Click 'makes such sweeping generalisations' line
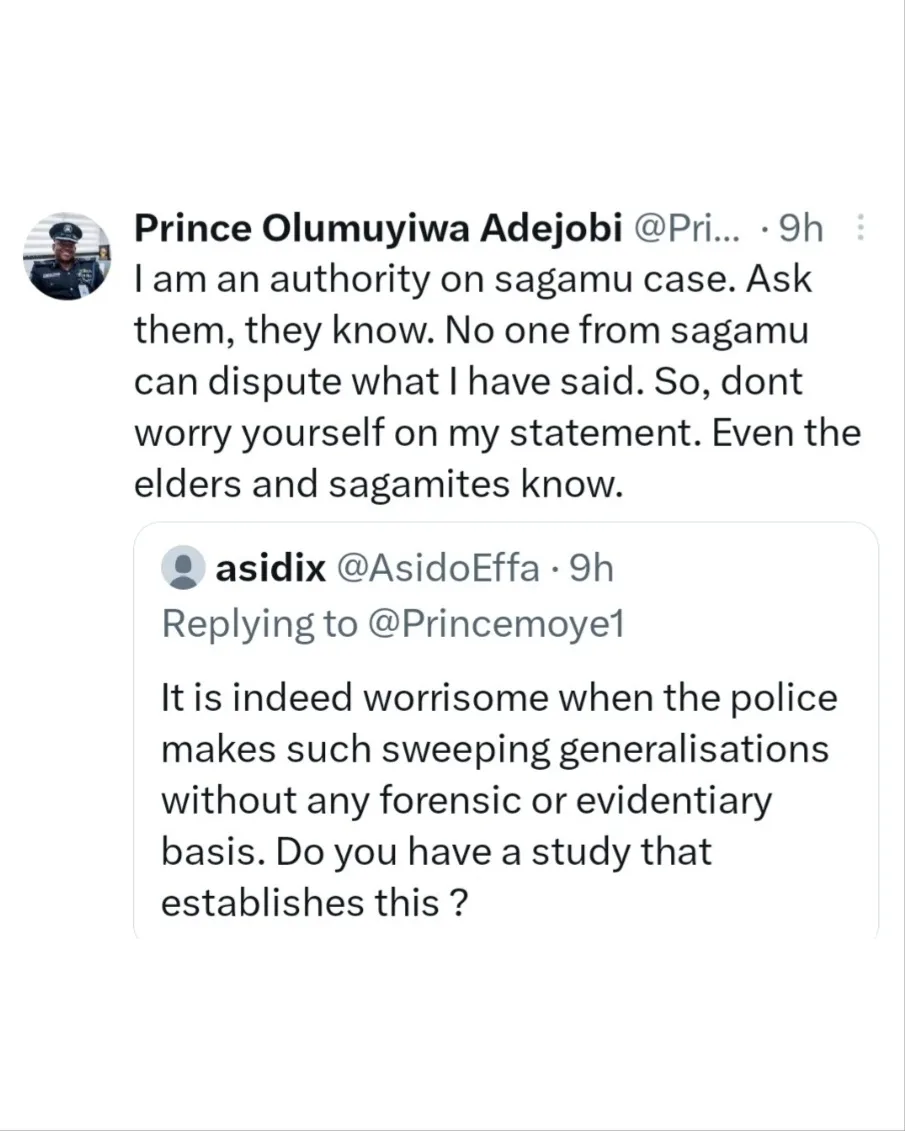 click(x=494, y=749)
